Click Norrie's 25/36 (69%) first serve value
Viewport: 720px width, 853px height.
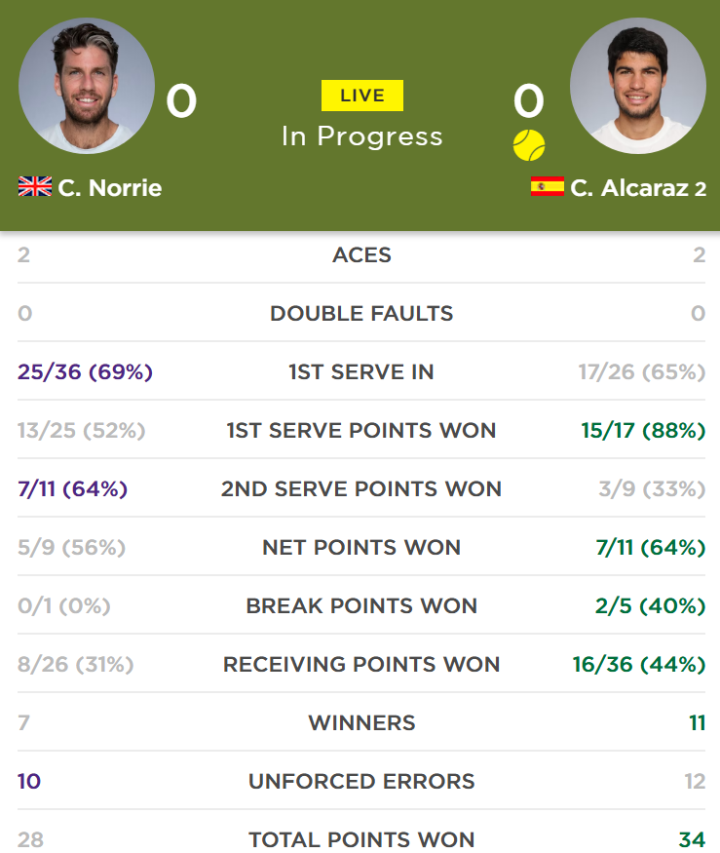click(x=85, y=372)
